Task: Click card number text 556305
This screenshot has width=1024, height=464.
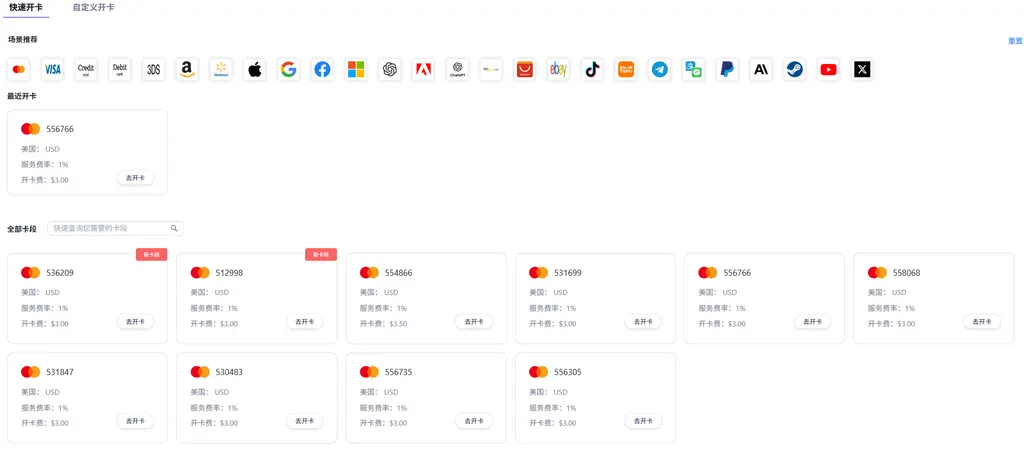Action: click(568, 373)
